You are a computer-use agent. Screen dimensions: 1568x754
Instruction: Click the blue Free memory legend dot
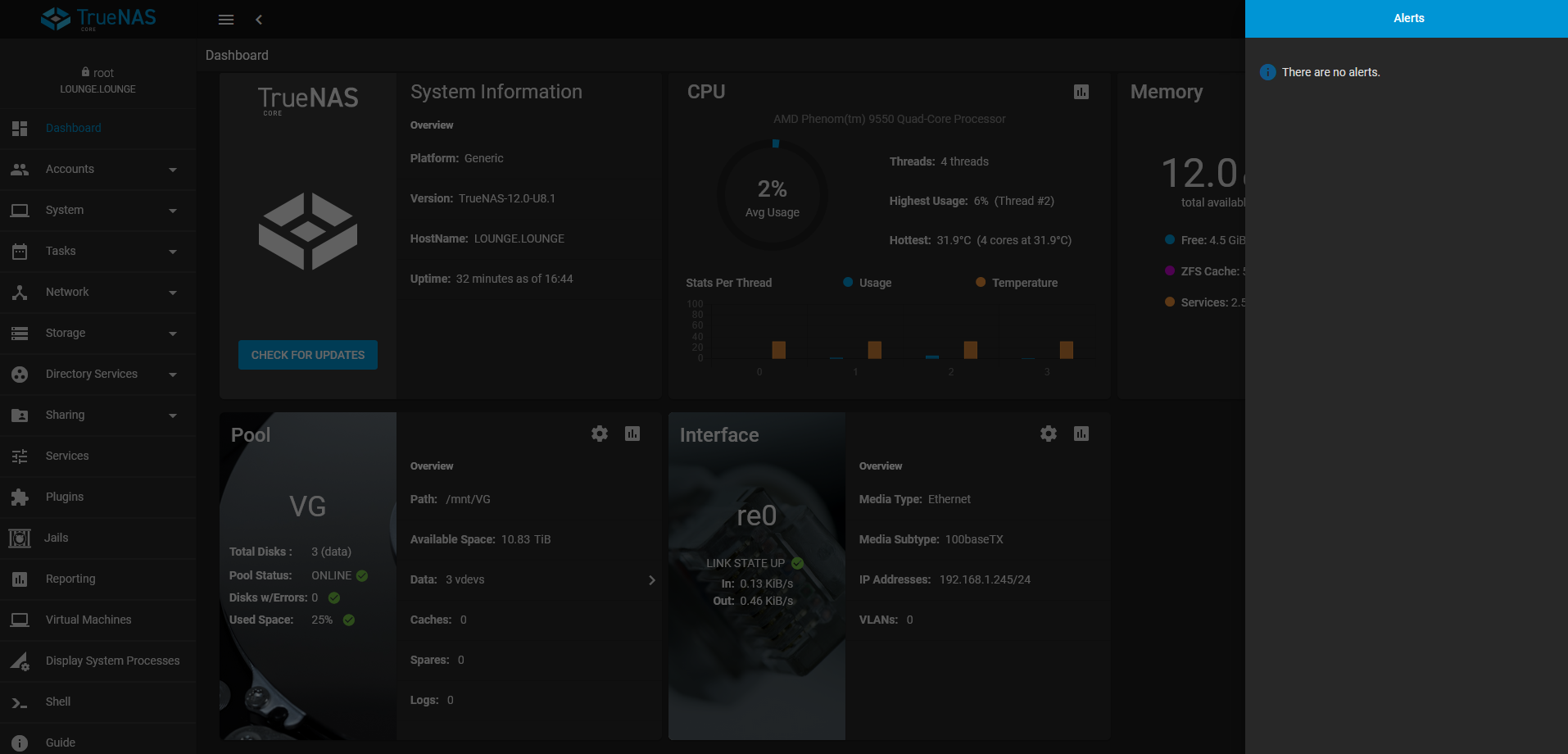pos(1170,240)
